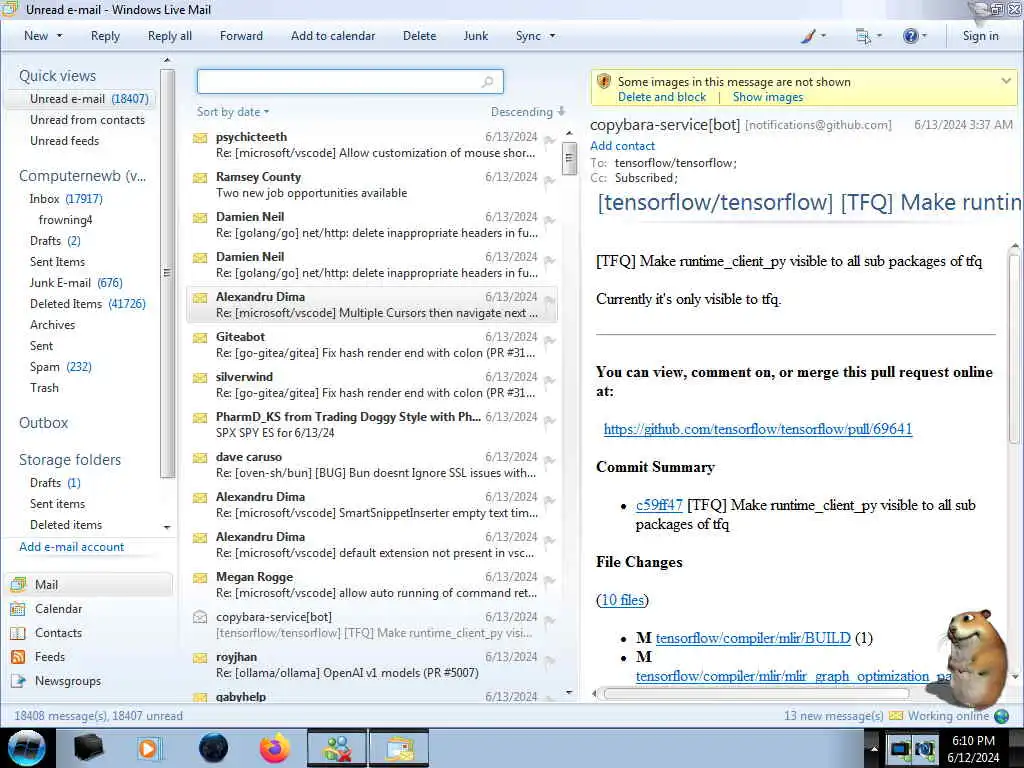Viewport: 1024px width, 768px height.
Task: Toggle Descending sort order
Action: coord(528,112)
